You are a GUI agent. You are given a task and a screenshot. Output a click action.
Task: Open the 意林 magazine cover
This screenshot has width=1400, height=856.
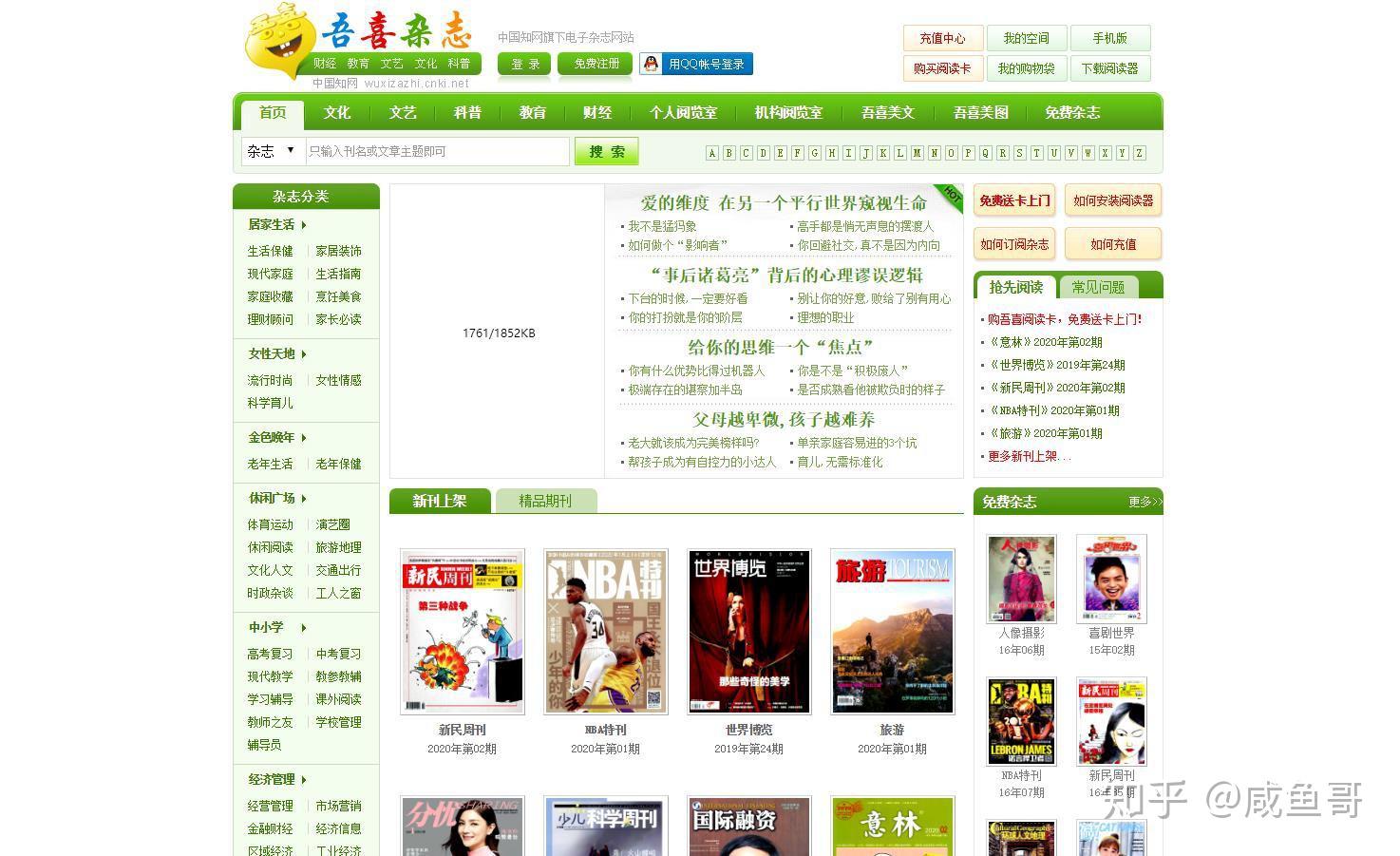tap(893, 826)
